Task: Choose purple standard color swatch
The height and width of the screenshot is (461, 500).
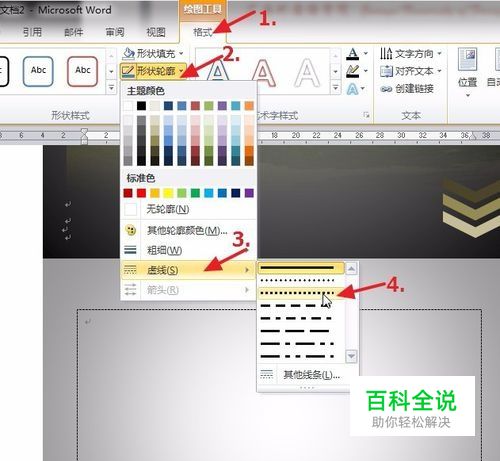Action: pos(249,193)
